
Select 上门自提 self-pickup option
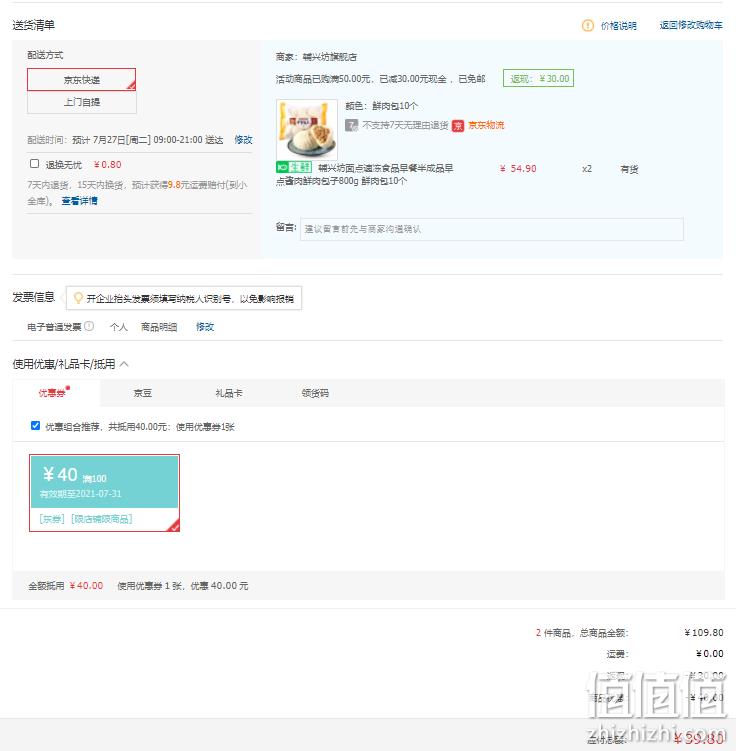coord(82,102)
